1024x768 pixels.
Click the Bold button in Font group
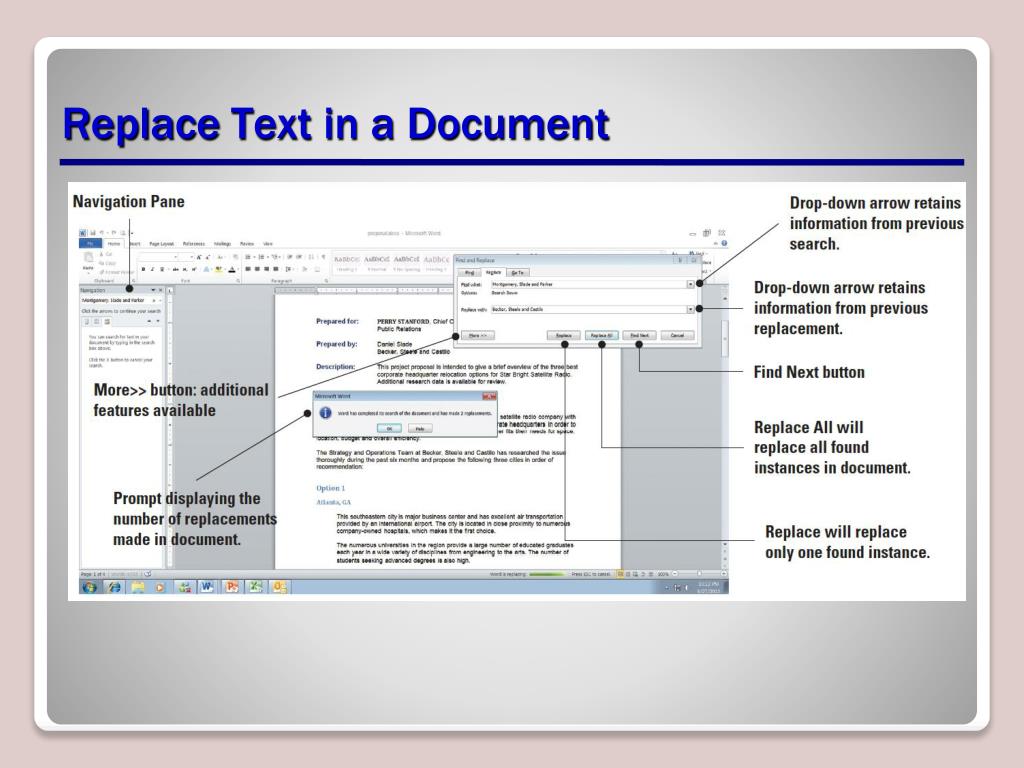point(143,269)
